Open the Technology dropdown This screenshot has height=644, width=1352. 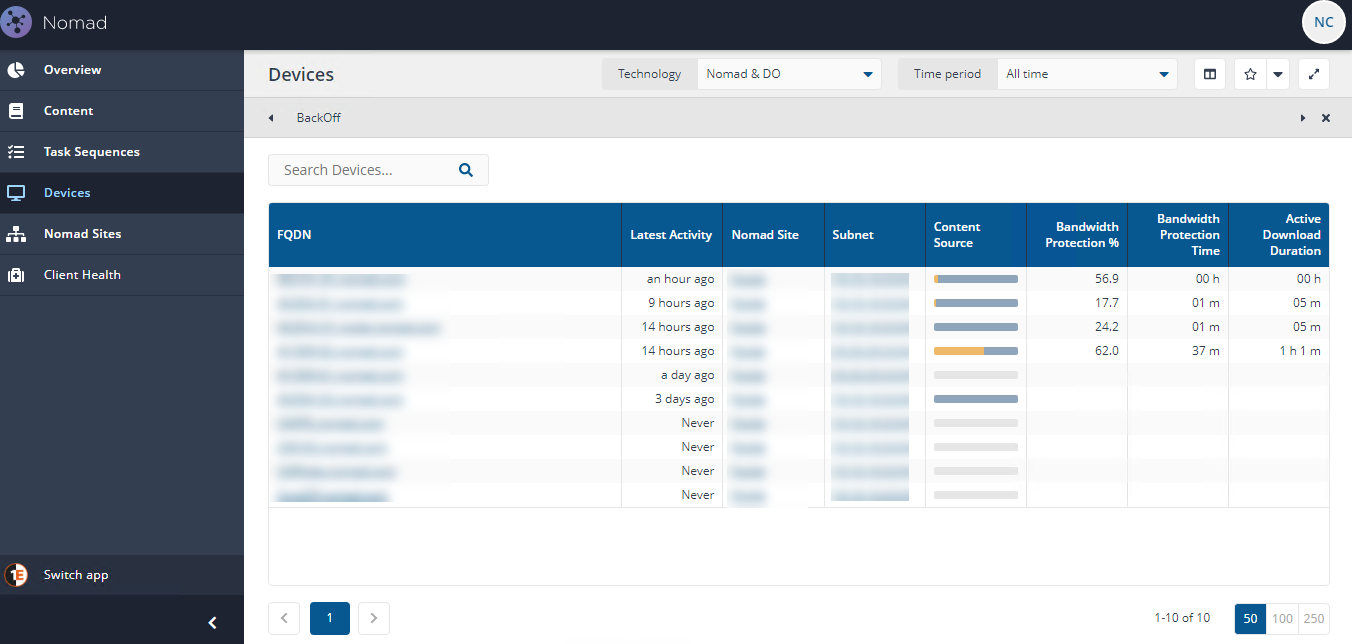(789, 74)
